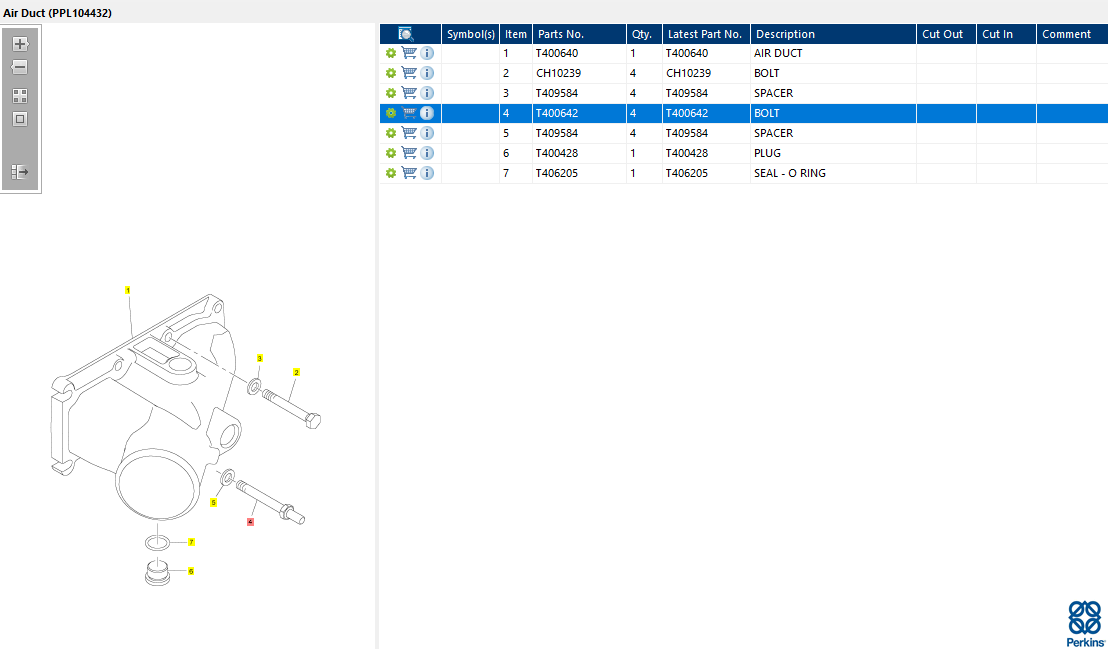Click green gear icon for CH10239 BOLT row
Screen dimensions: 1108x649
pyautogui.click(x=391, y=73)
